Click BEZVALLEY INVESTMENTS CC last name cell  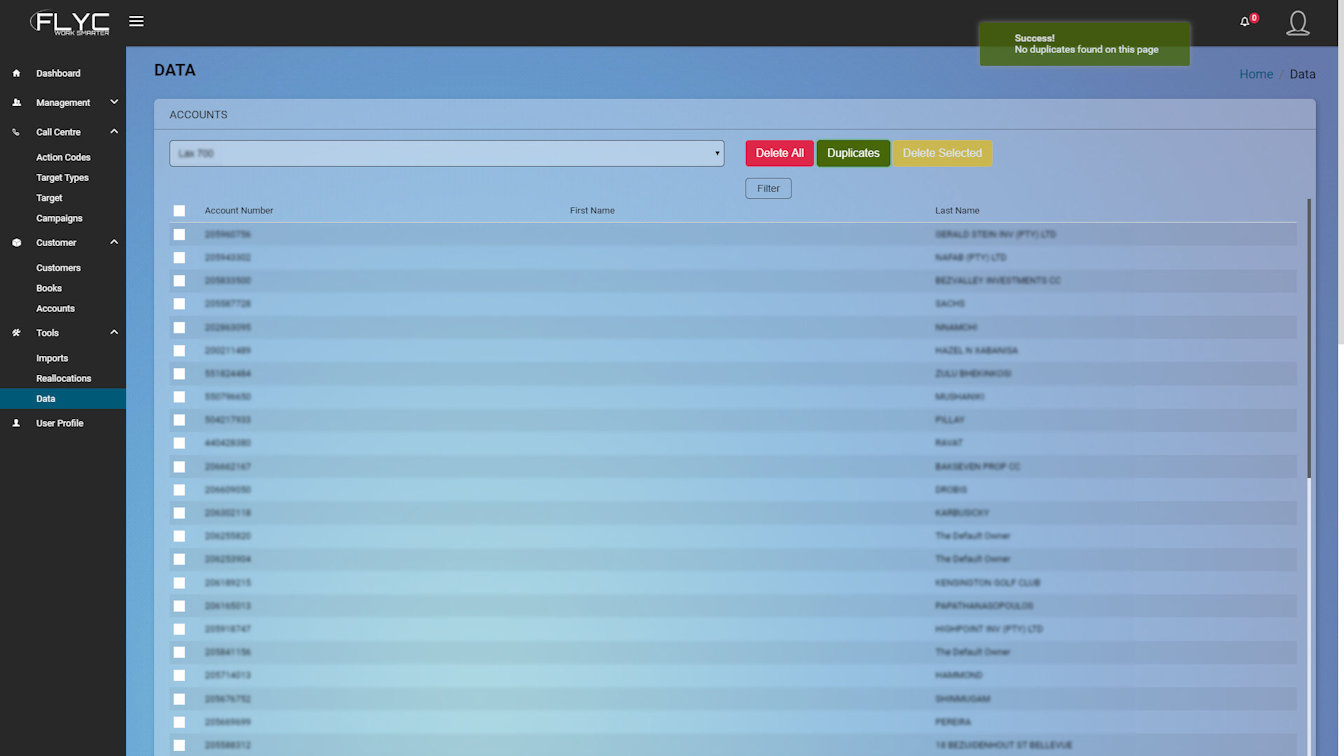point(998,281)
